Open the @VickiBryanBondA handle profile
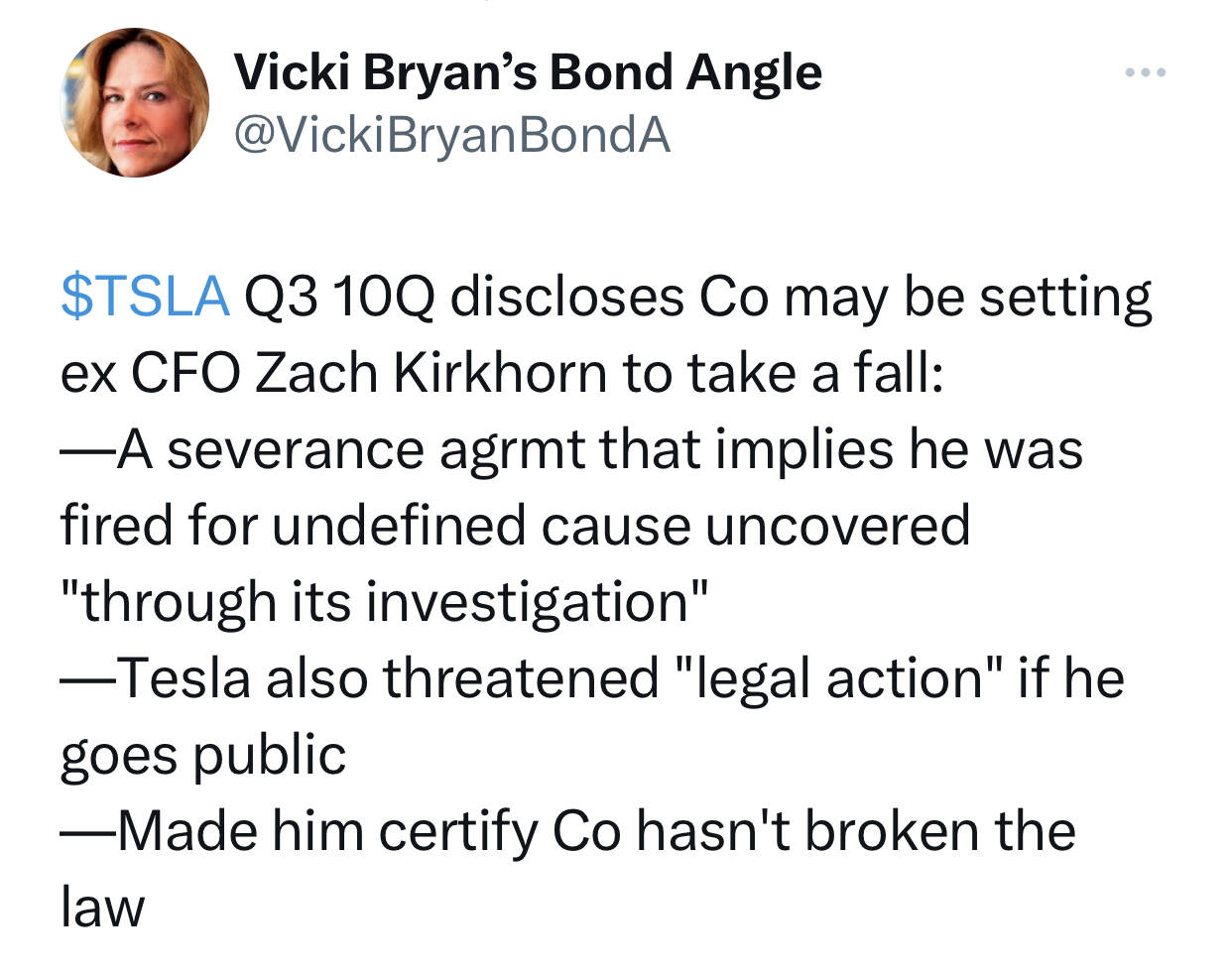Image resolution: width=1232 pixels, height=972 pixels. tap(452, 135)
